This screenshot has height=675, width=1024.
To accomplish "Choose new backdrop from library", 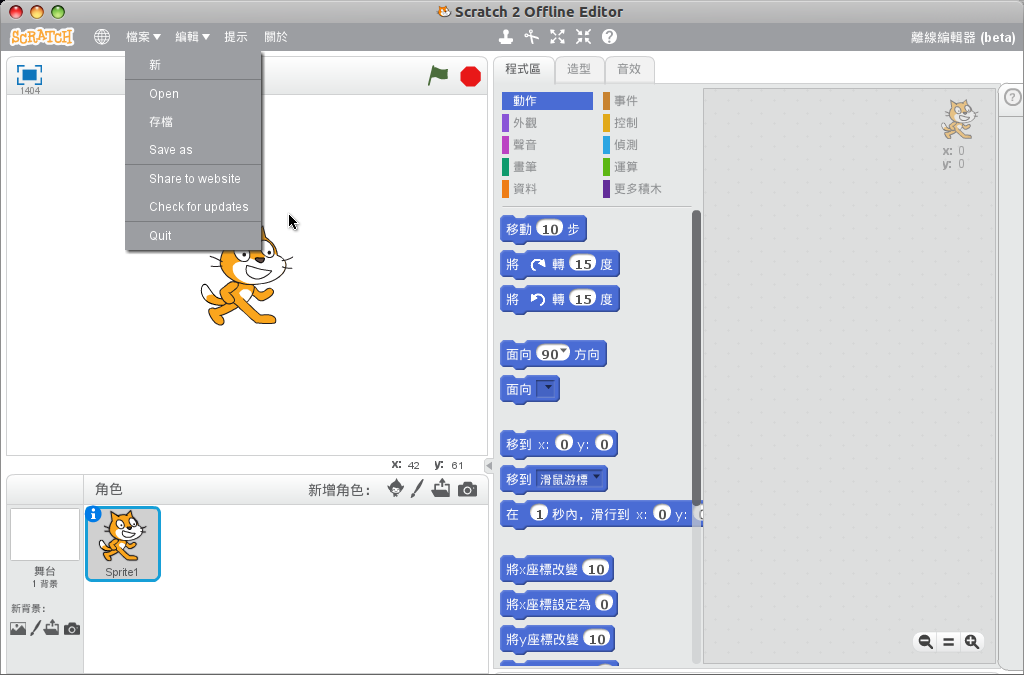I will click(18, 628).
